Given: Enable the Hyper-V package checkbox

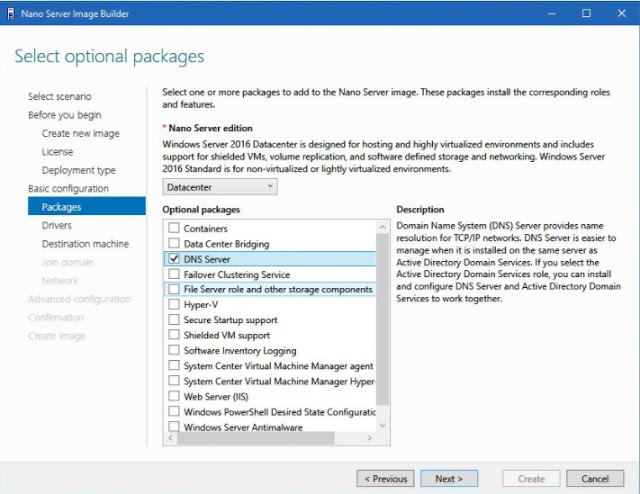Looking at the screenshot, I should 174,305.
